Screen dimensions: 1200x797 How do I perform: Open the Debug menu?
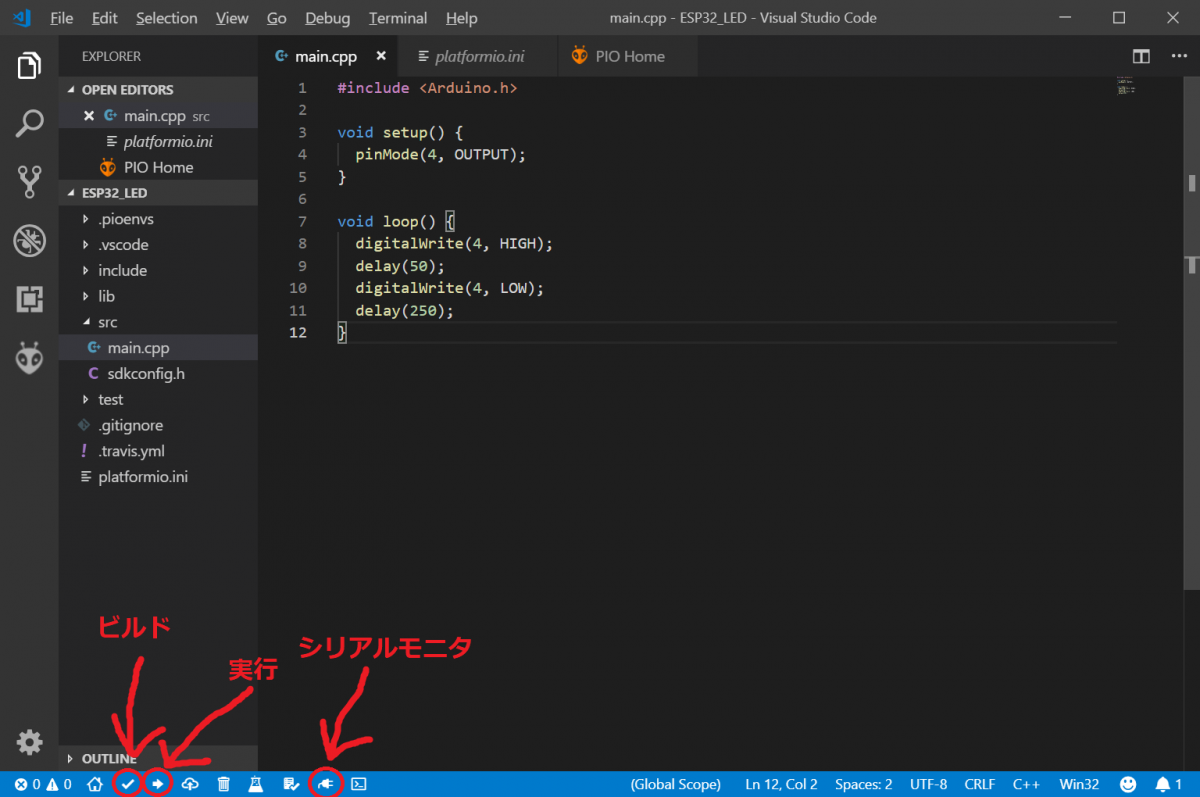pos(328,18)
